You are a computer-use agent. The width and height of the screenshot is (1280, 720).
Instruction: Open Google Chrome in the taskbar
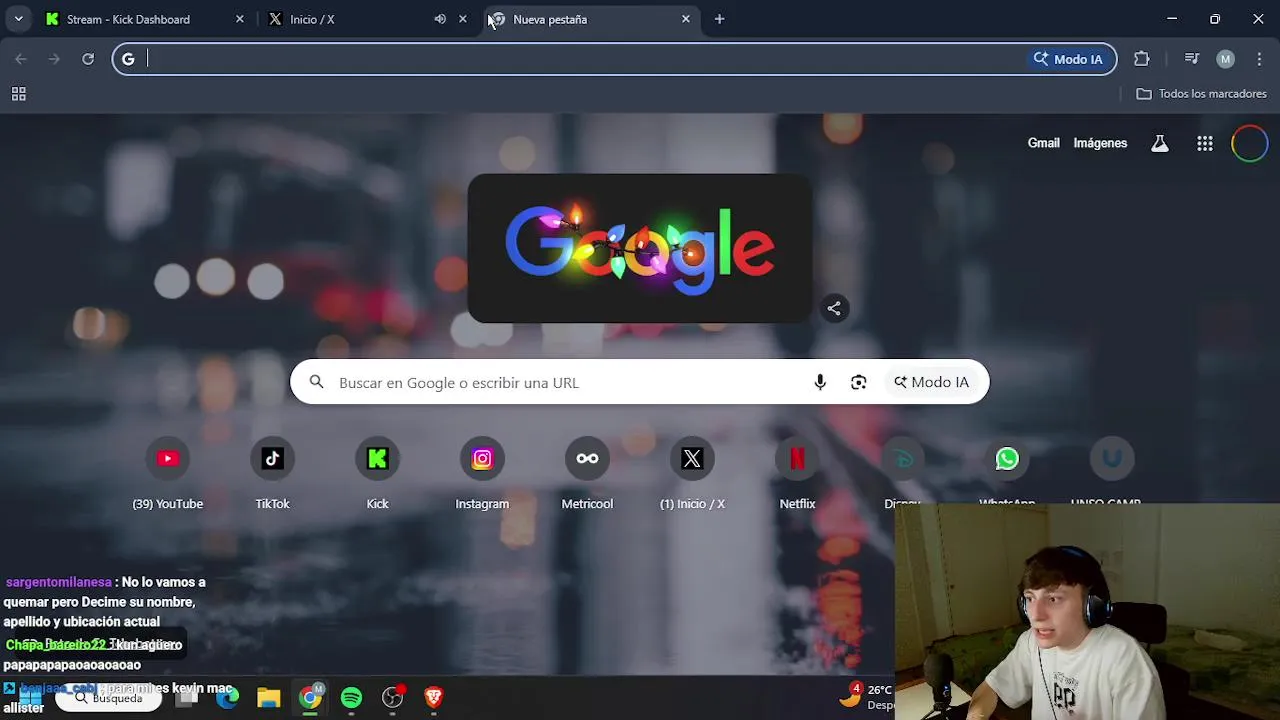pos(310,698)
